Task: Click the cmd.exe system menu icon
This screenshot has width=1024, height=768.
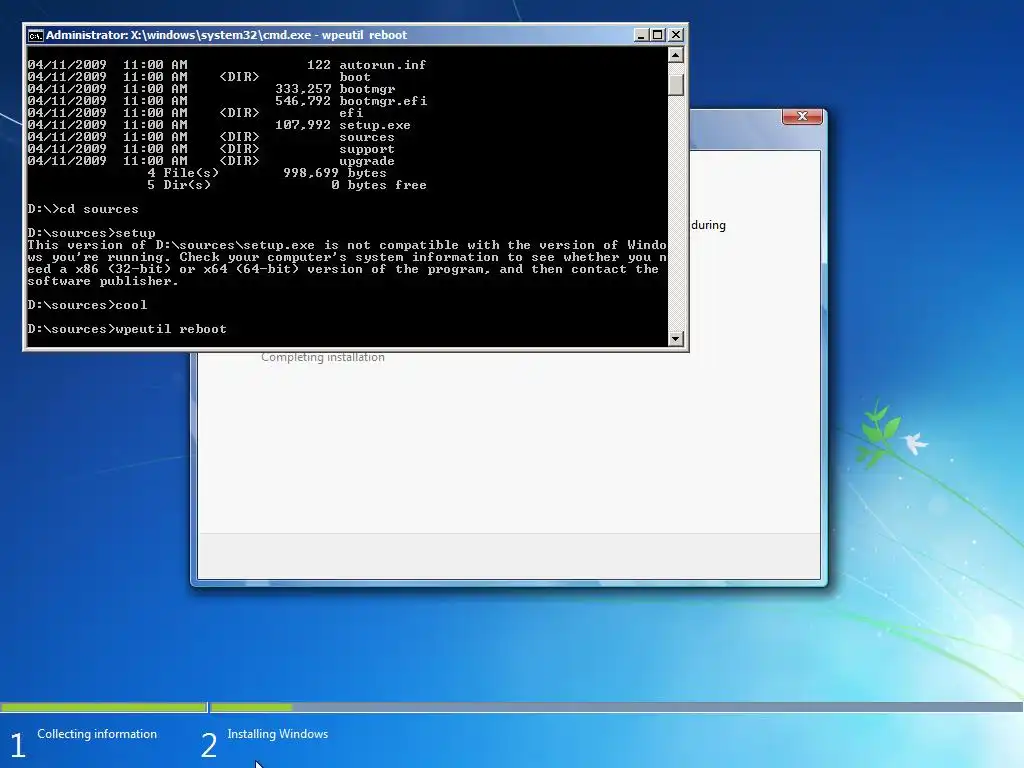Action: coord(35,35)
